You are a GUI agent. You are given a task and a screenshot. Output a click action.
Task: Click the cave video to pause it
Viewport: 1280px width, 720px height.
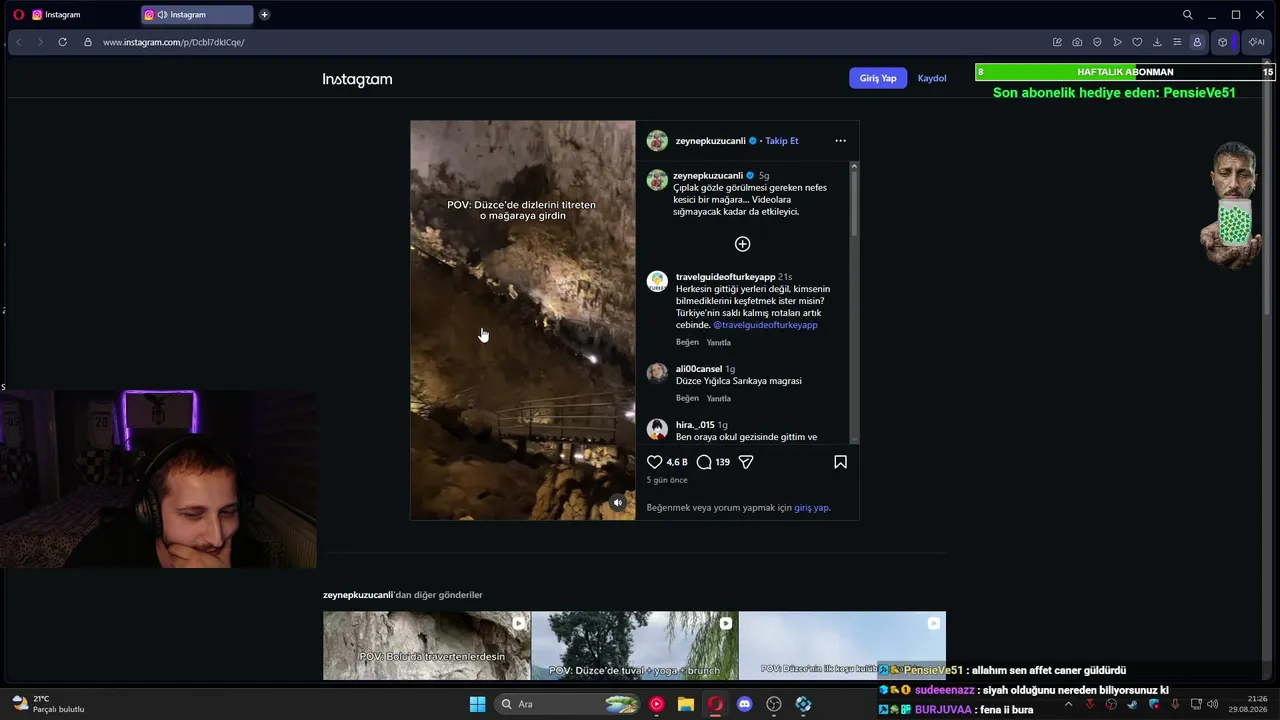[x=523, y=320]
